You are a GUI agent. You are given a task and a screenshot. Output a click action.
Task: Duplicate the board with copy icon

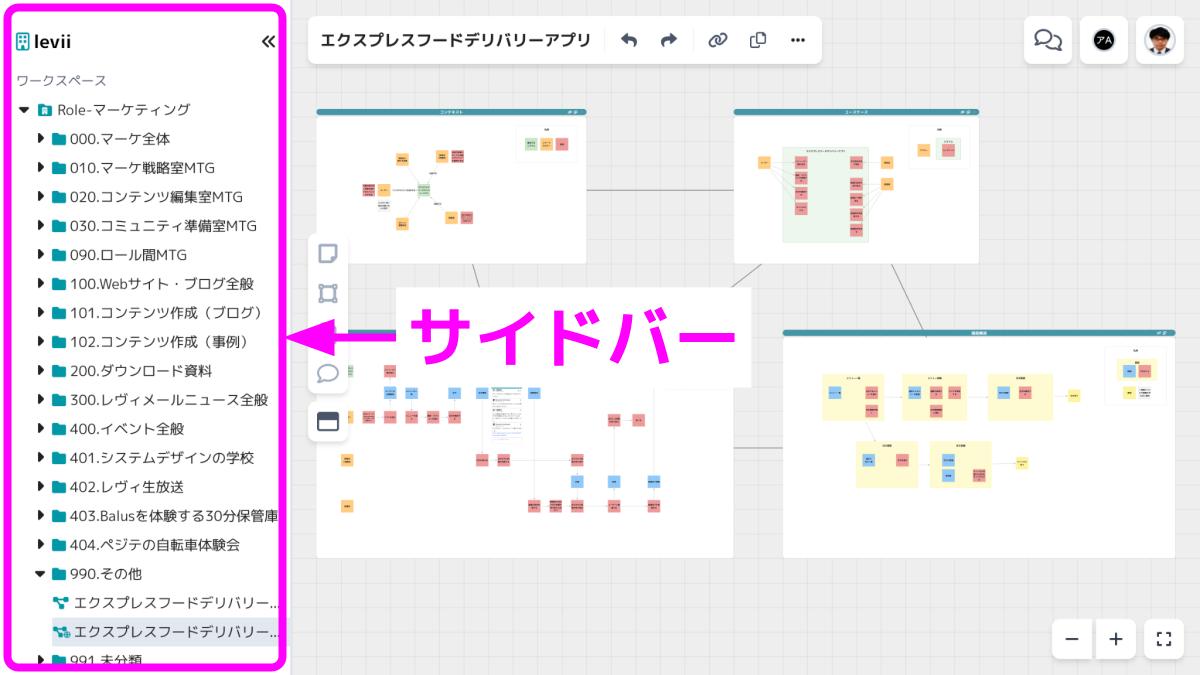pos(758,40)
